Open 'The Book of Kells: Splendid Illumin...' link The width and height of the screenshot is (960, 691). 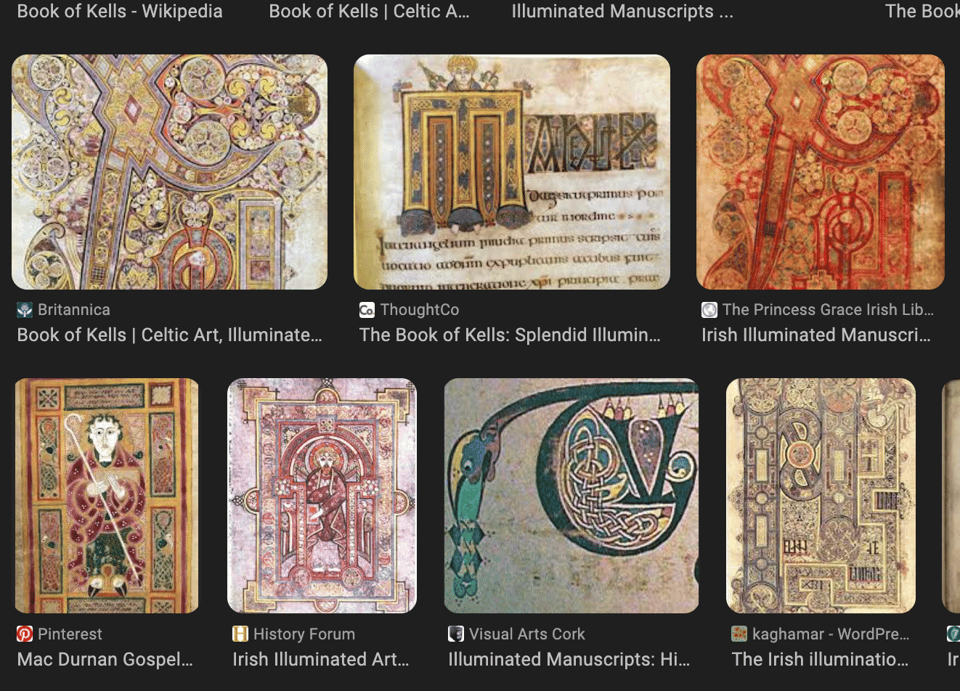click(x=510, y=335)
